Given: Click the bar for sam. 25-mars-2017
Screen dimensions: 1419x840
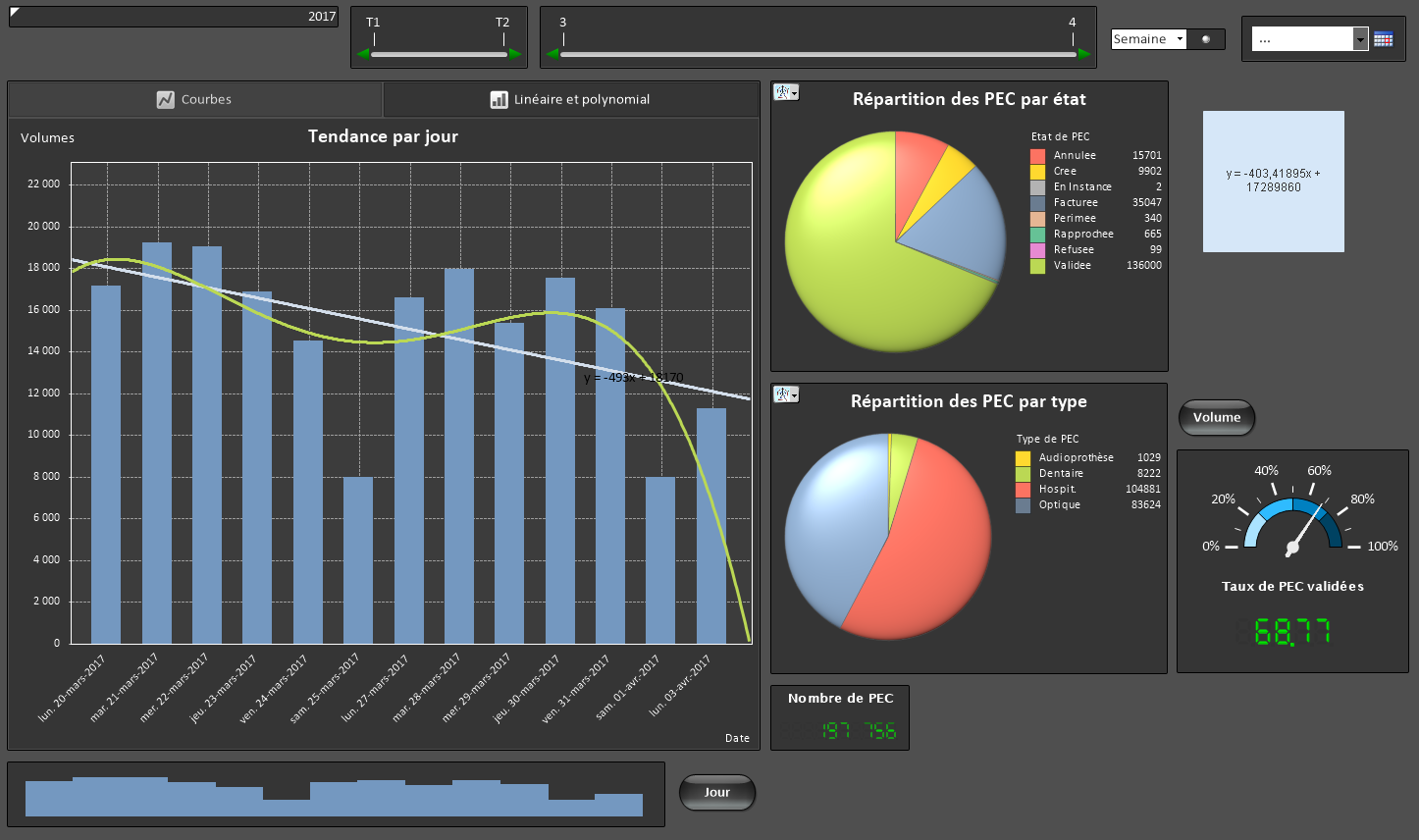Looking at the screenshot, I should tap(358, 560).
